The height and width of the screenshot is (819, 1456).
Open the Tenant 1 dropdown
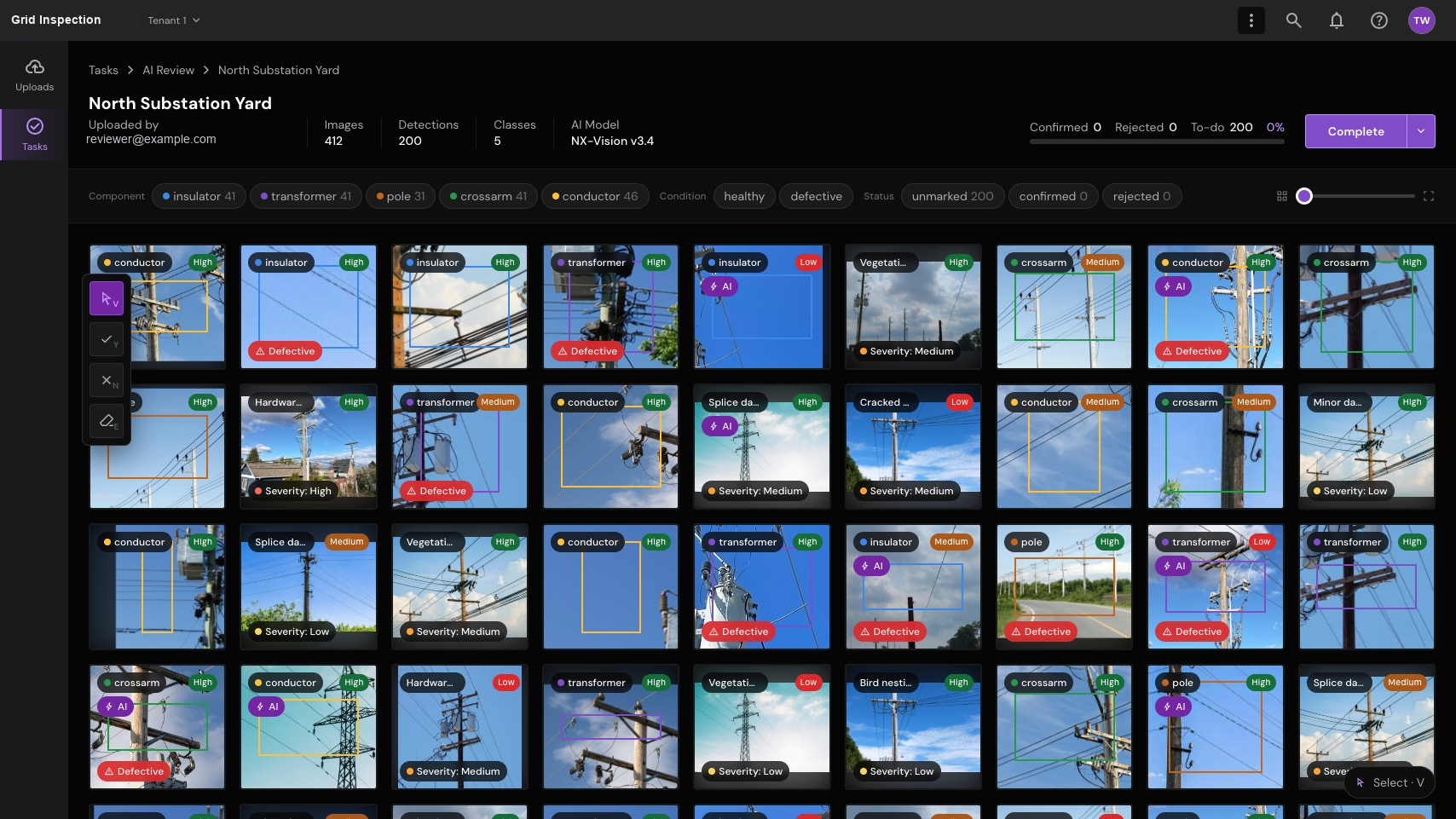(x=173, y=20)
